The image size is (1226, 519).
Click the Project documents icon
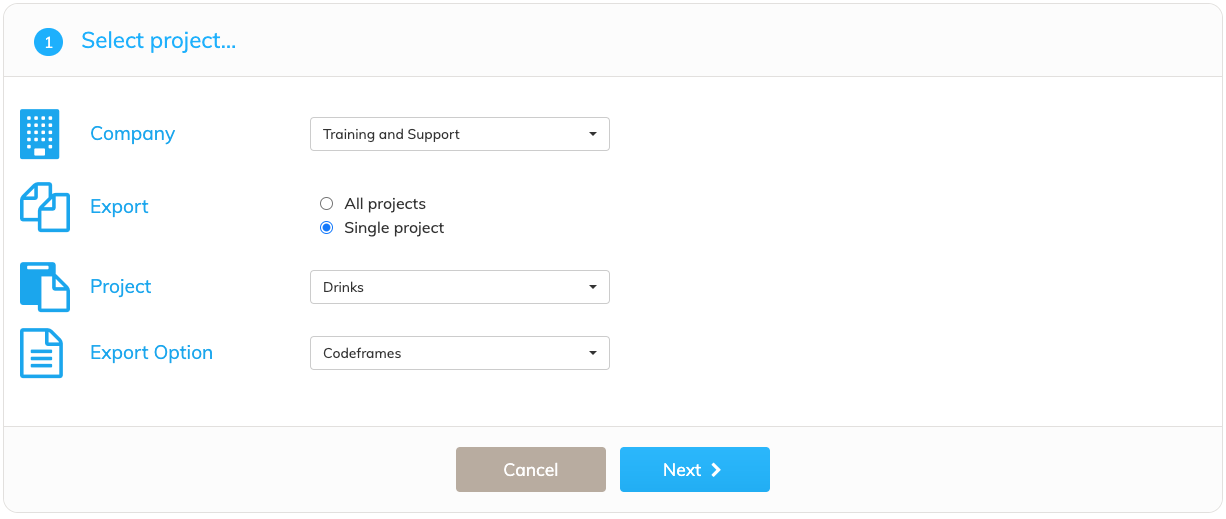[45, 287]
